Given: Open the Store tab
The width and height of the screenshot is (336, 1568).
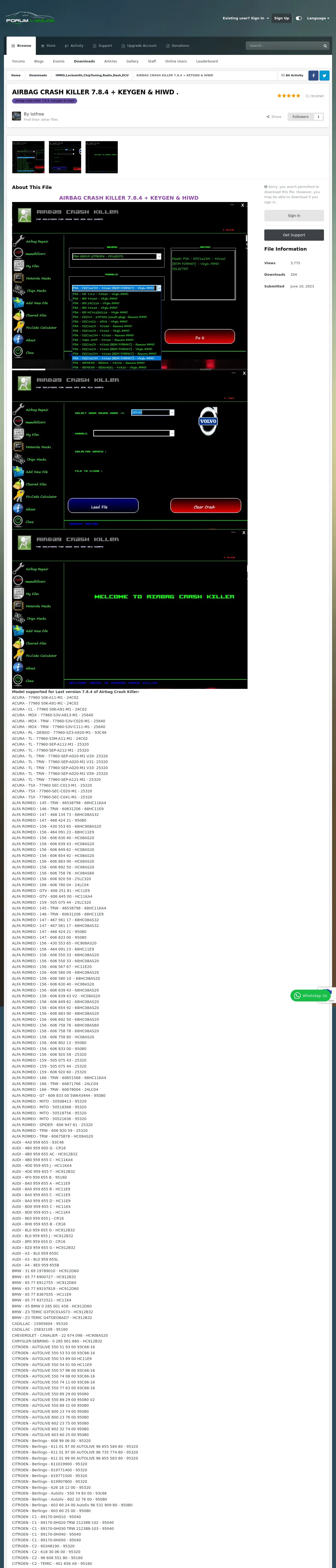Looking at the screenshot, I should click(x=48, y=46).
